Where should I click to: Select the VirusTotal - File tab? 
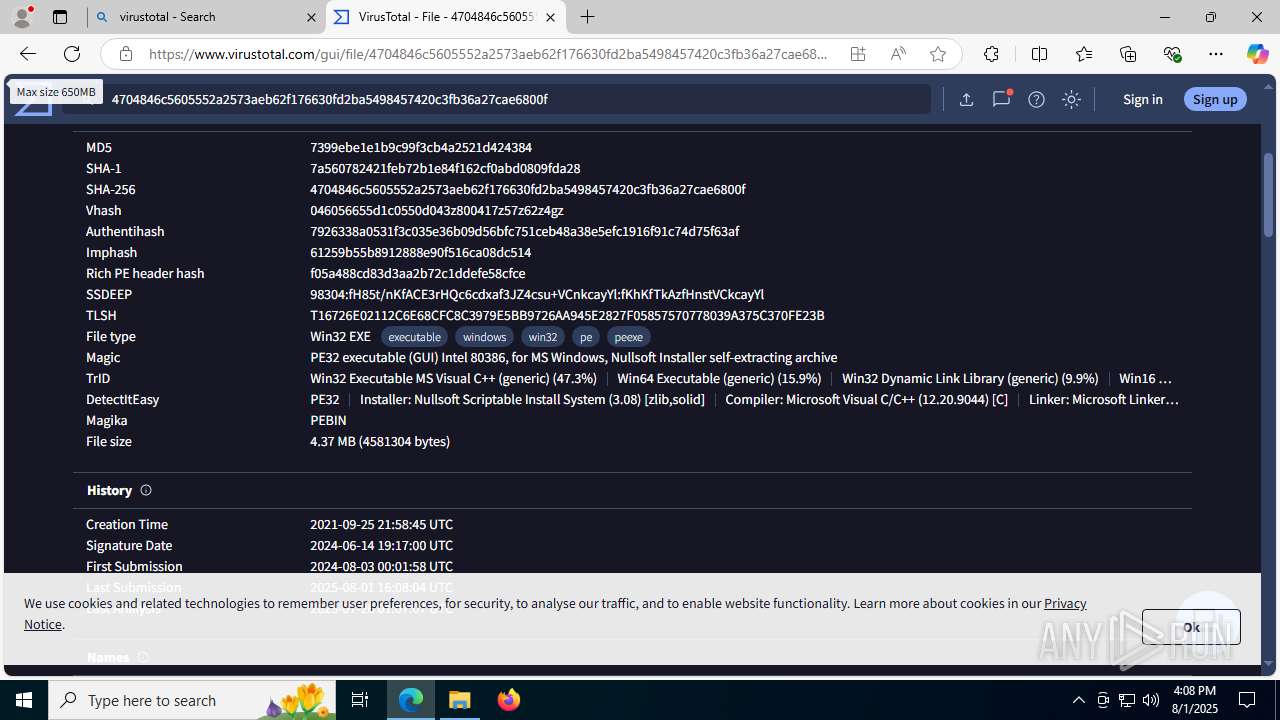click(446, 17)
